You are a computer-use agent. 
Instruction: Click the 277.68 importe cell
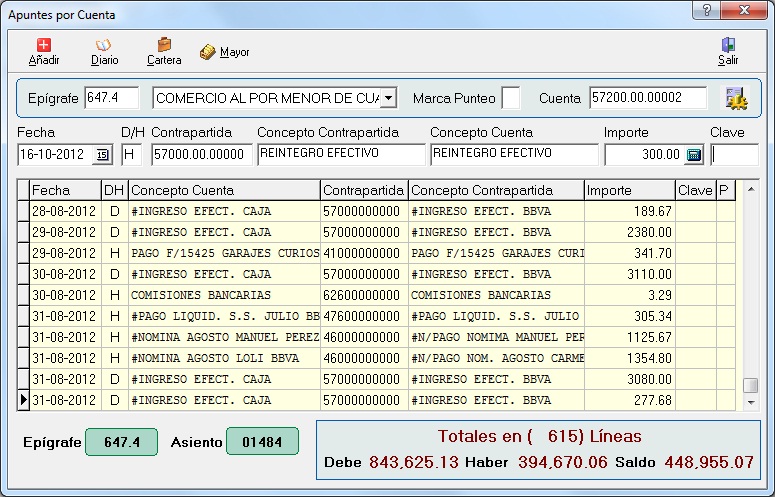(630, 400)
